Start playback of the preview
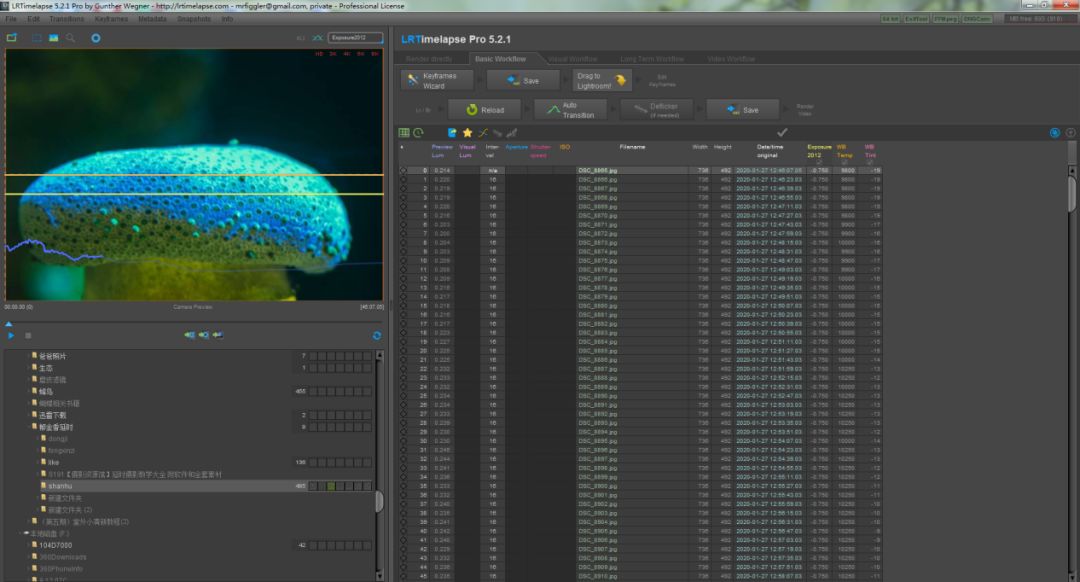 [10, 335]
